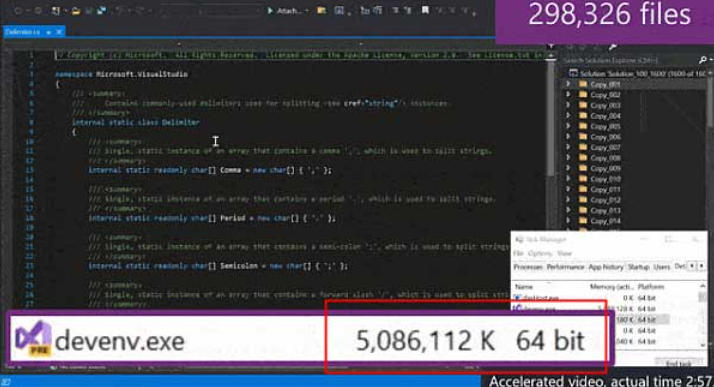Expand the Copy_004 folder
The height and width of the screenshot is (387, 714).
click(568, 116)
